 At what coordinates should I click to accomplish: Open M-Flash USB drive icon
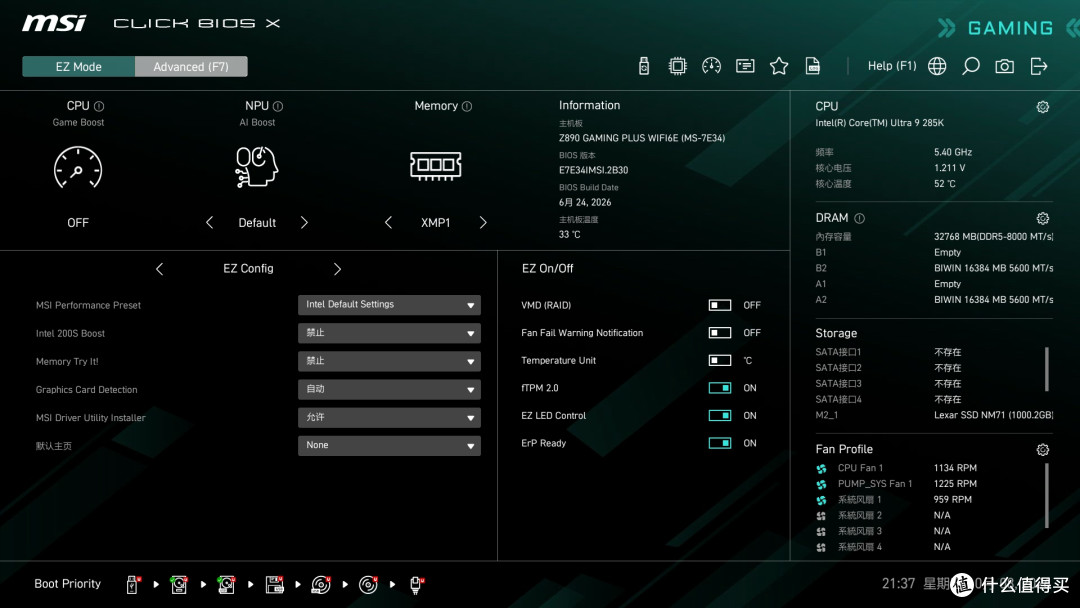coord(644,66)
